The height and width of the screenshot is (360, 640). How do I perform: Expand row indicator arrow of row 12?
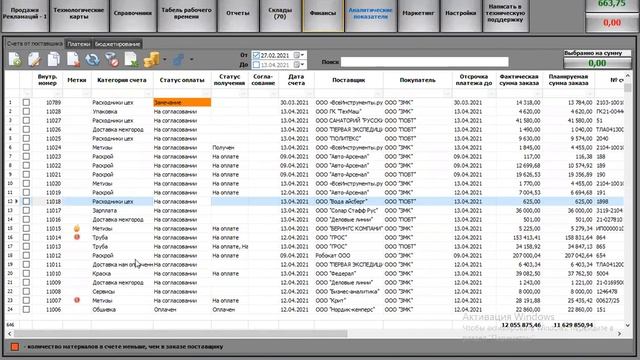tap(17, 201)
